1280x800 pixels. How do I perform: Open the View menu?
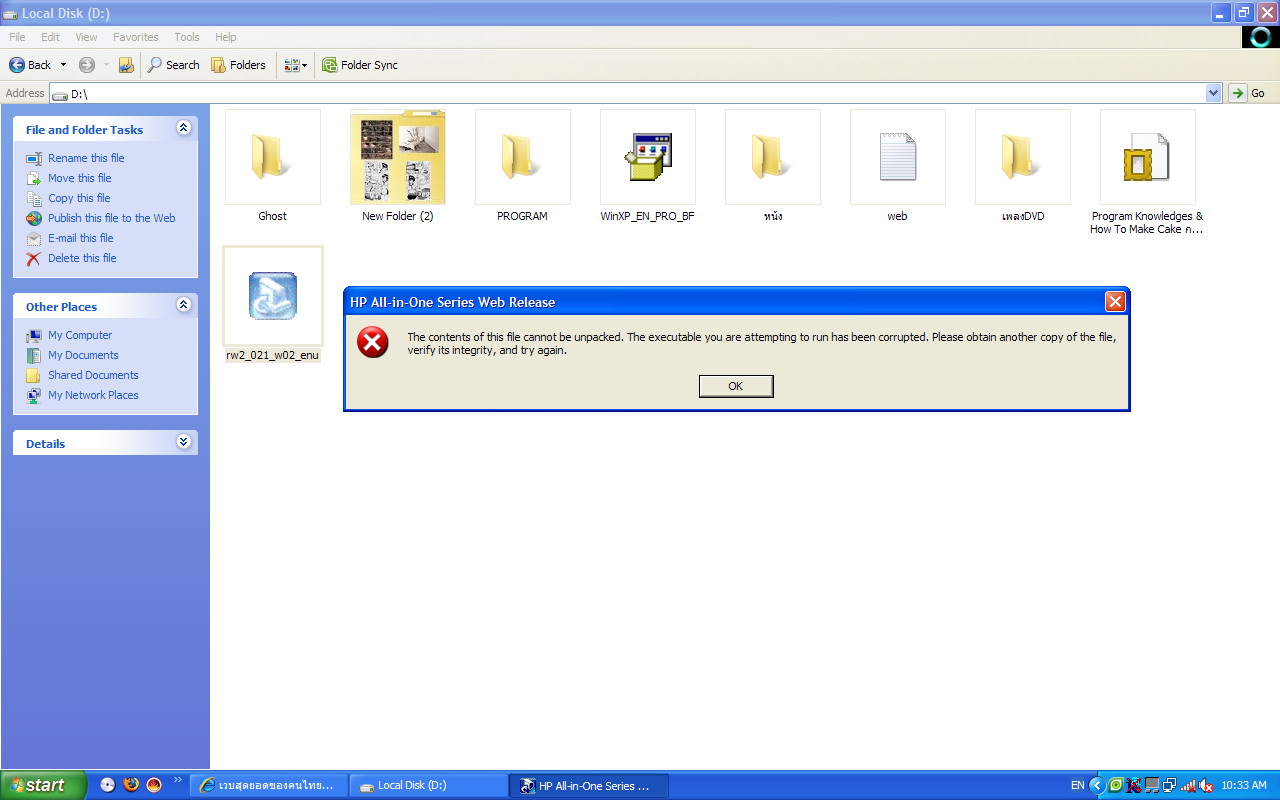(87, 37)
